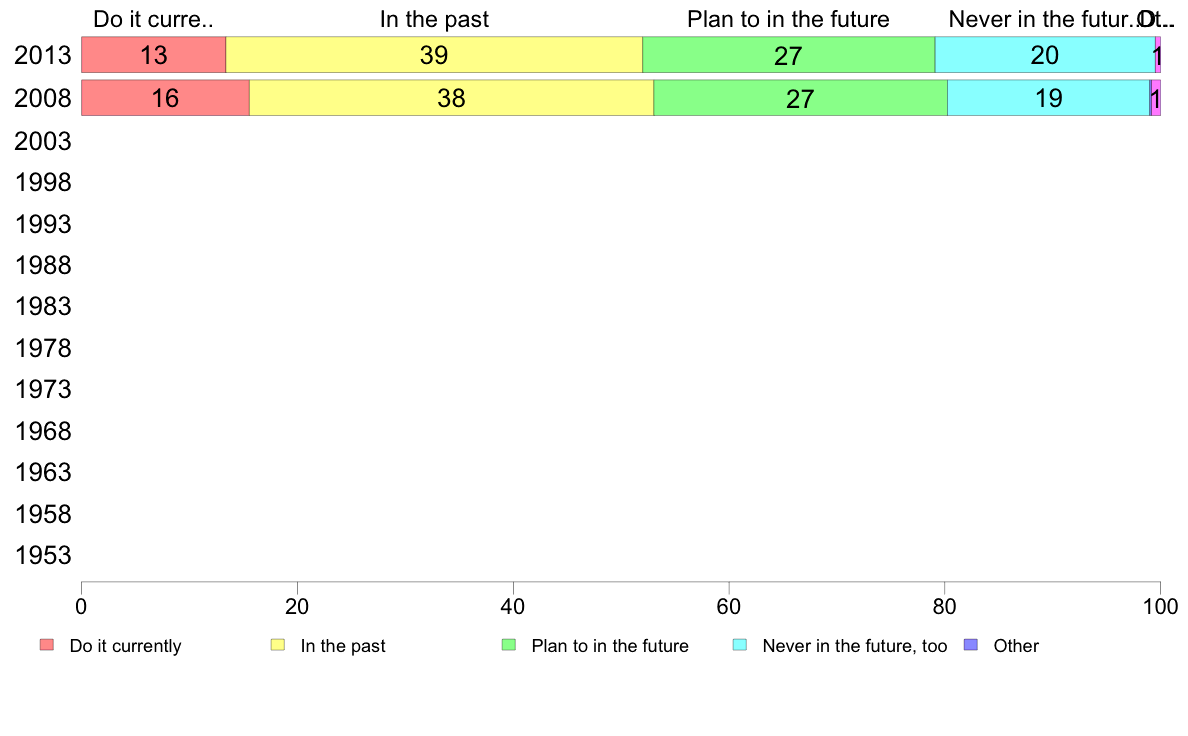Viewport: 1188px width, 736px height.
Task: Select the 2013 red bar segment showing 13
Action: point(154,55)
